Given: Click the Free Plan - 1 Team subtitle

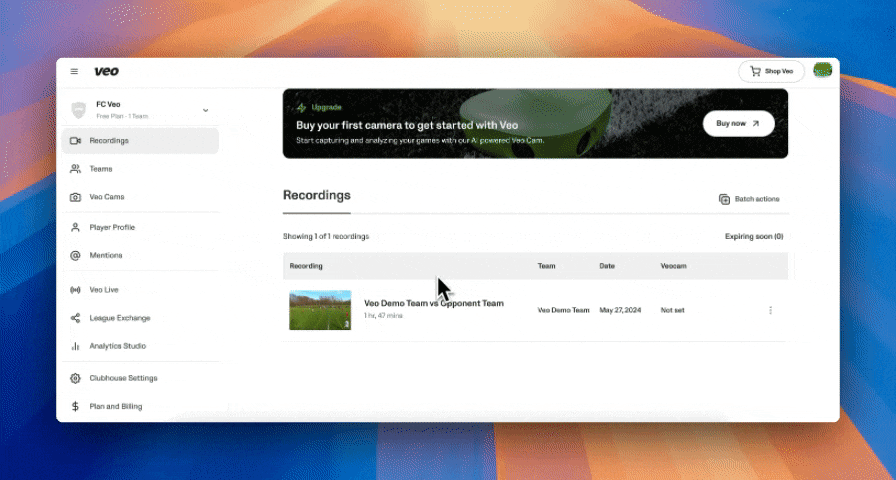Looking at the screenshot, I should click(122, 116).
